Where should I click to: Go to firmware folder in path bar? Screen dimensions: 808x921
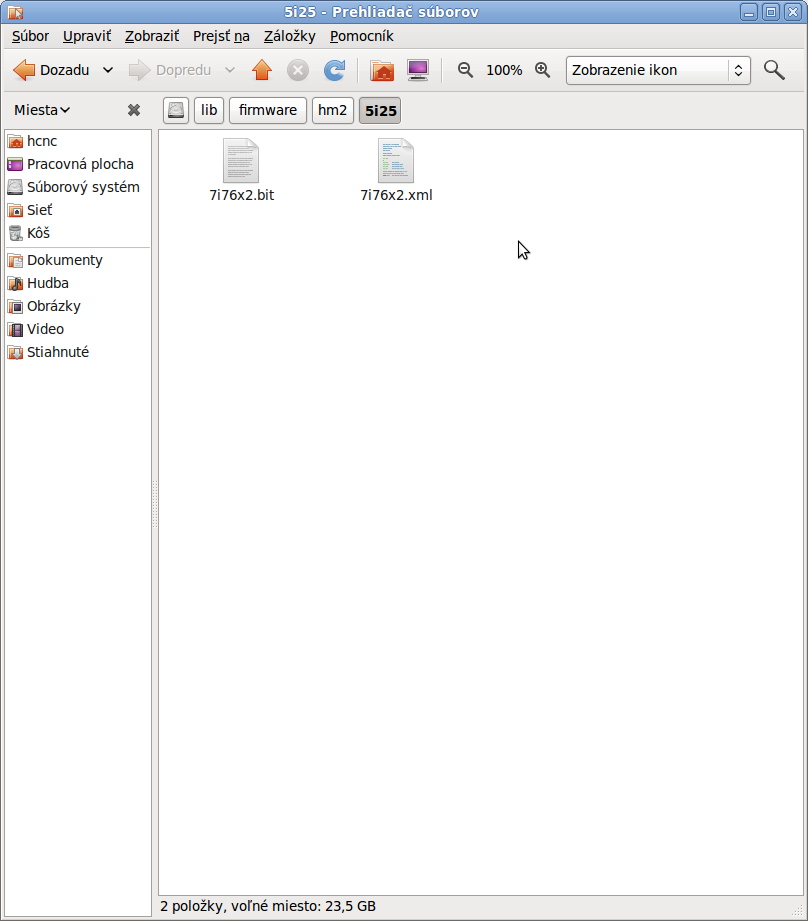point(267,110)
